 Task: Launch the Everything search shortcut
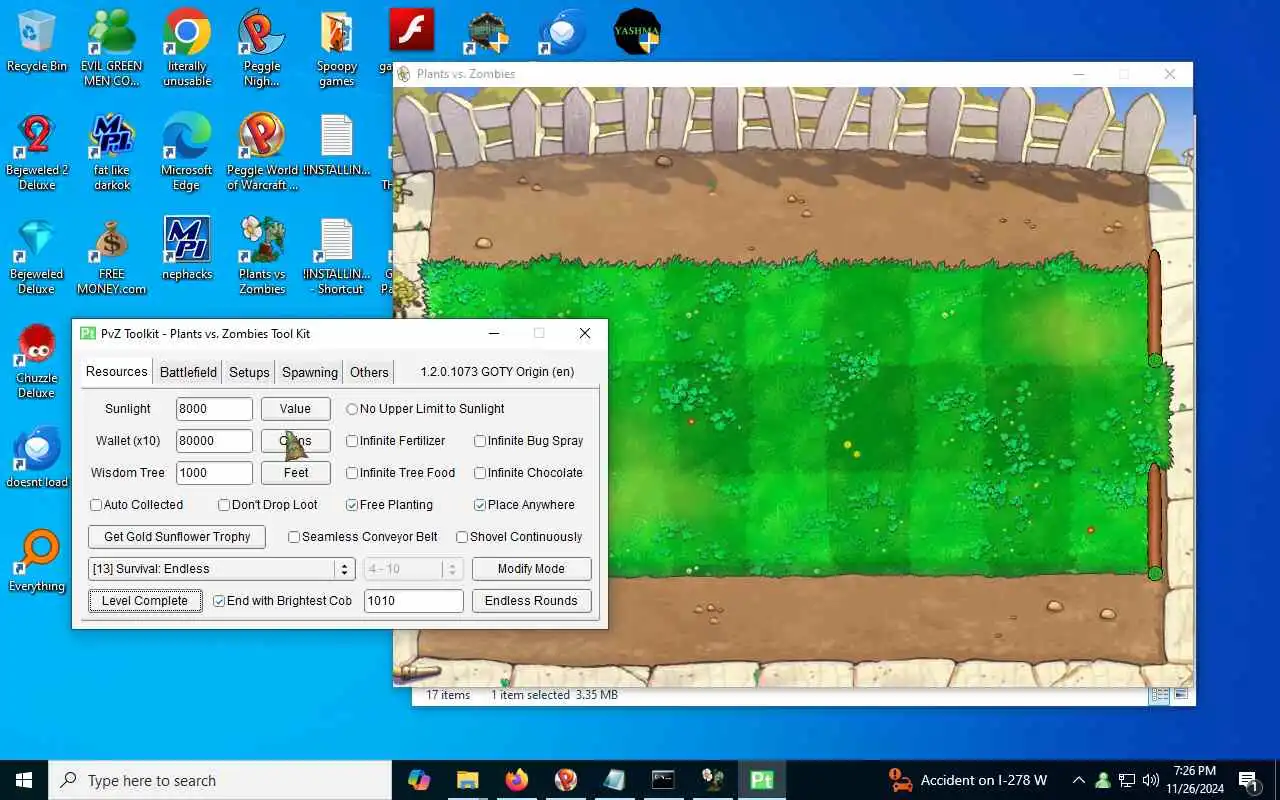point(37,560)
